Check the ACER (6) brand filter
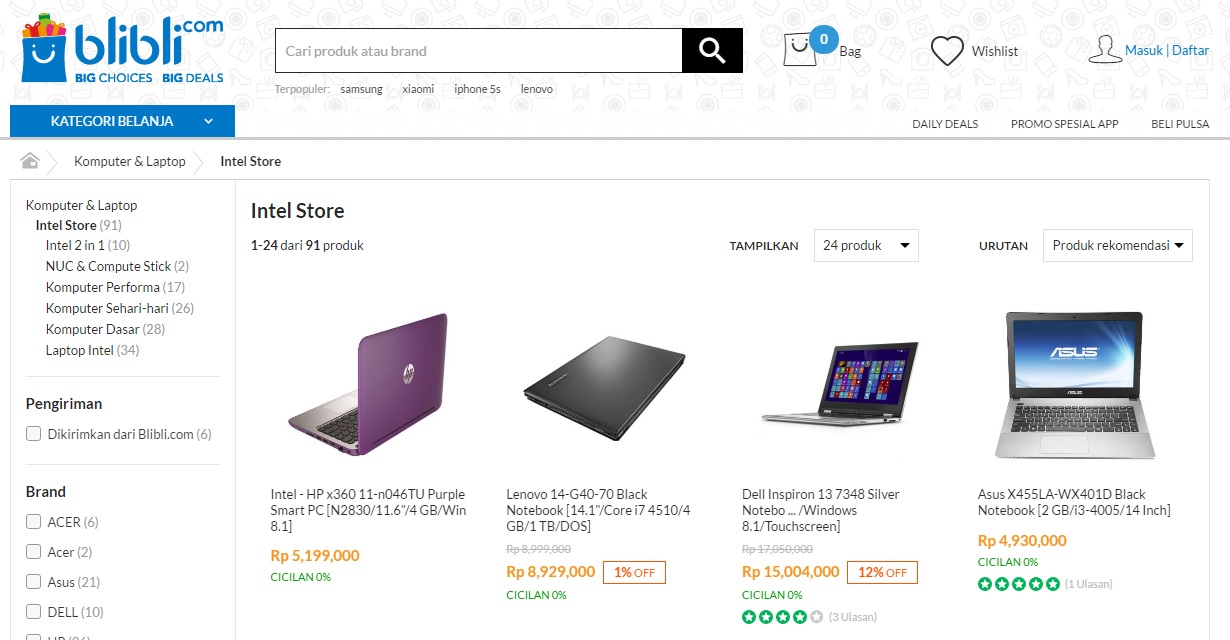The width and height of the screenshot is (1230, 640). (34, 522)
